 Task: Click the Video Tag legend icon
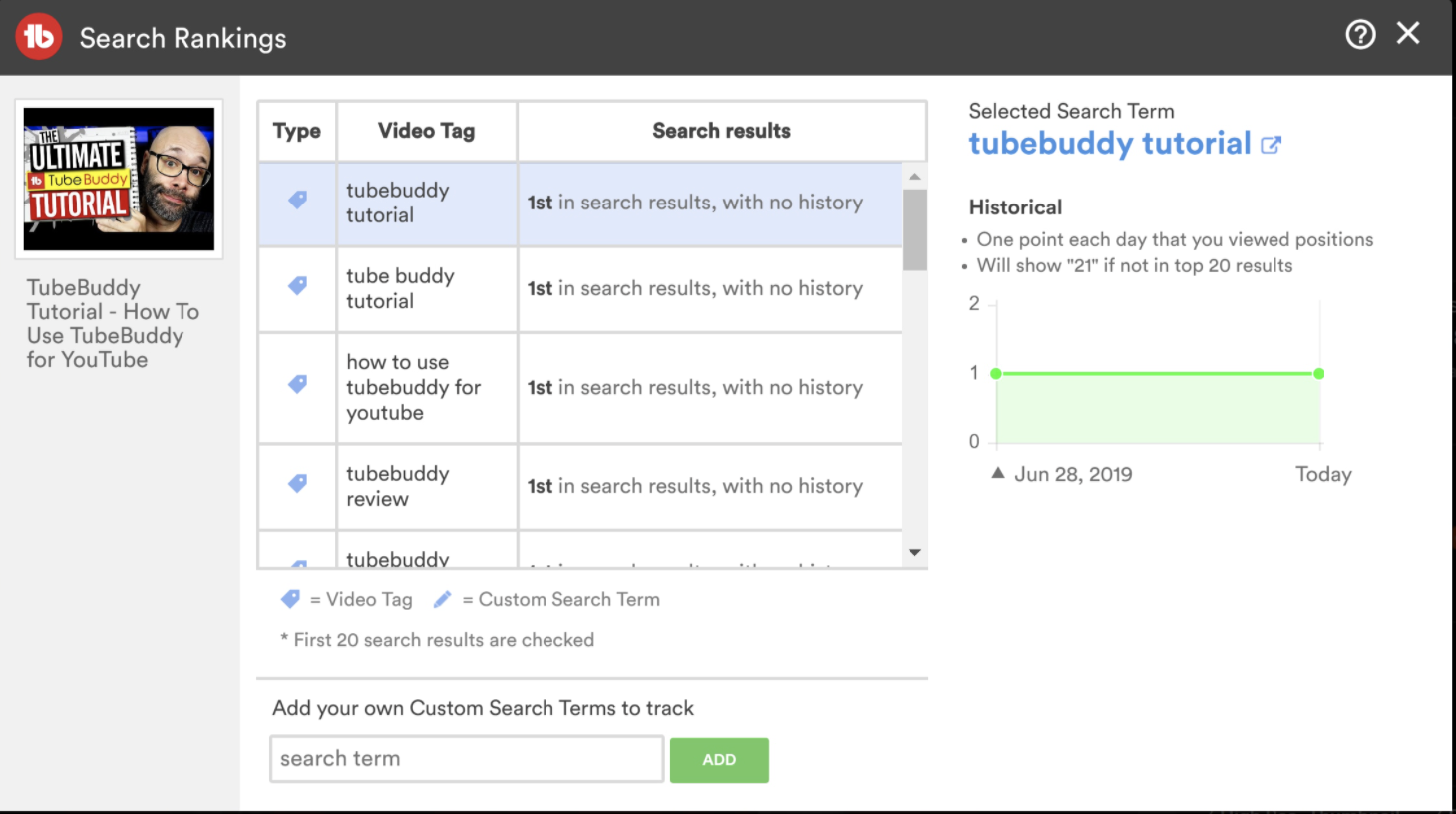tap(290, 599)
